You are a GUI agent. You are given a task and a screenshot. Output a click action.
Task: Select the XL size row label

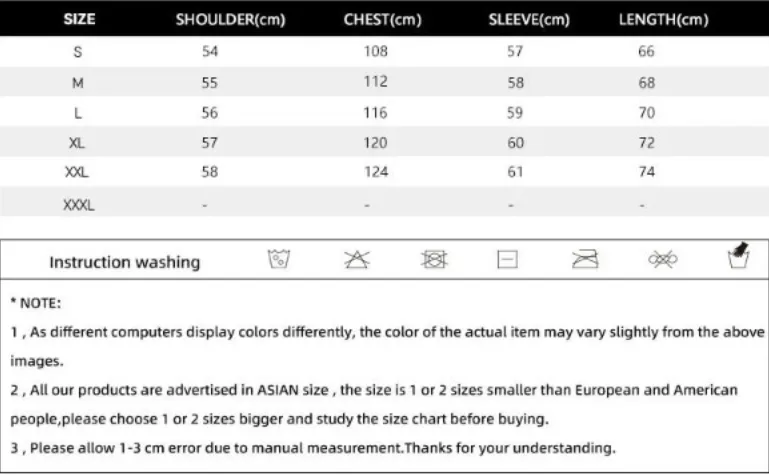coord(77,143)
